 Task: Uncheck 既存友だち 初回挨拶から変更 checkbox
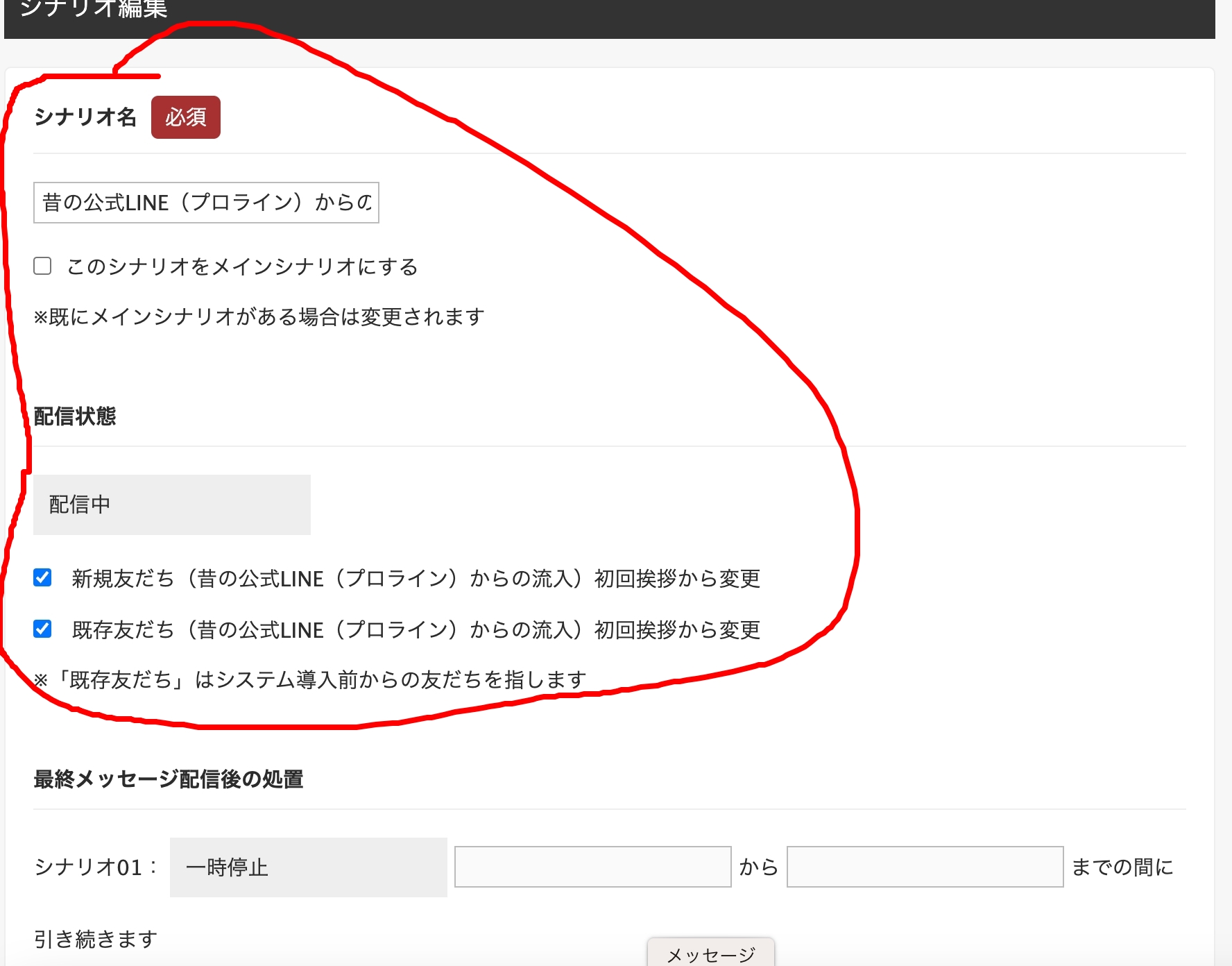coord(42,629)
